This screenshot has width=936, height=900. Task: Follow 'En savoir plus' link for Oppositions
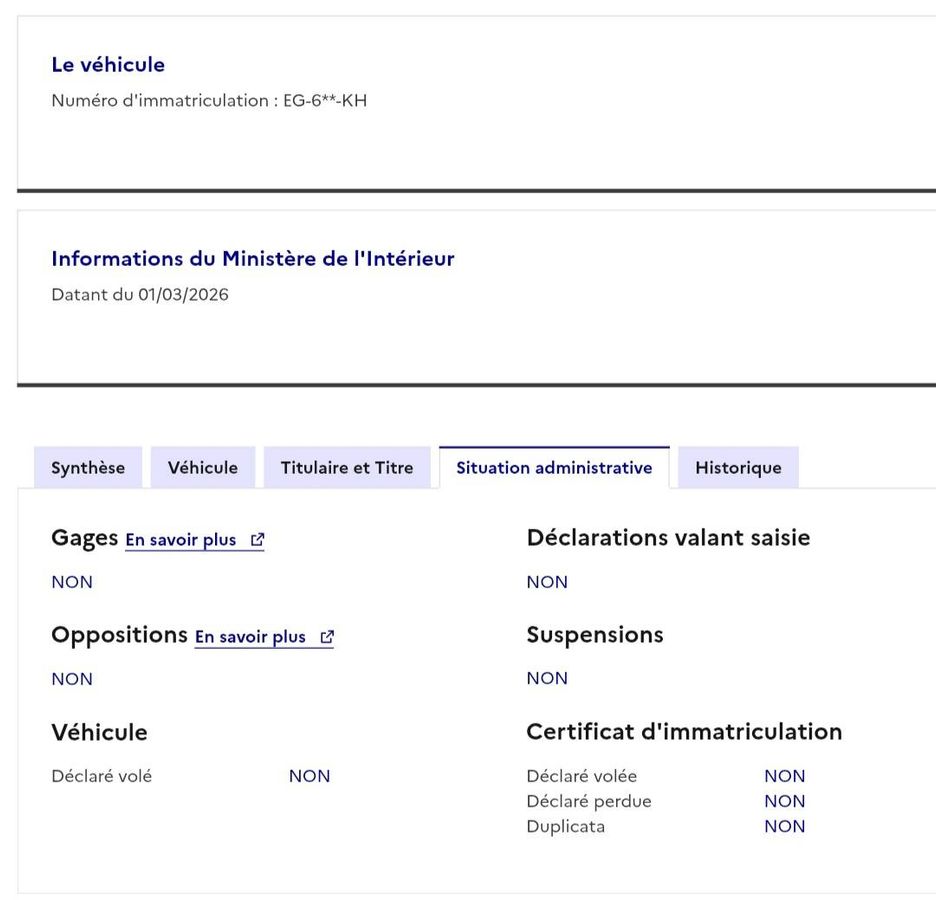(250, 637)
